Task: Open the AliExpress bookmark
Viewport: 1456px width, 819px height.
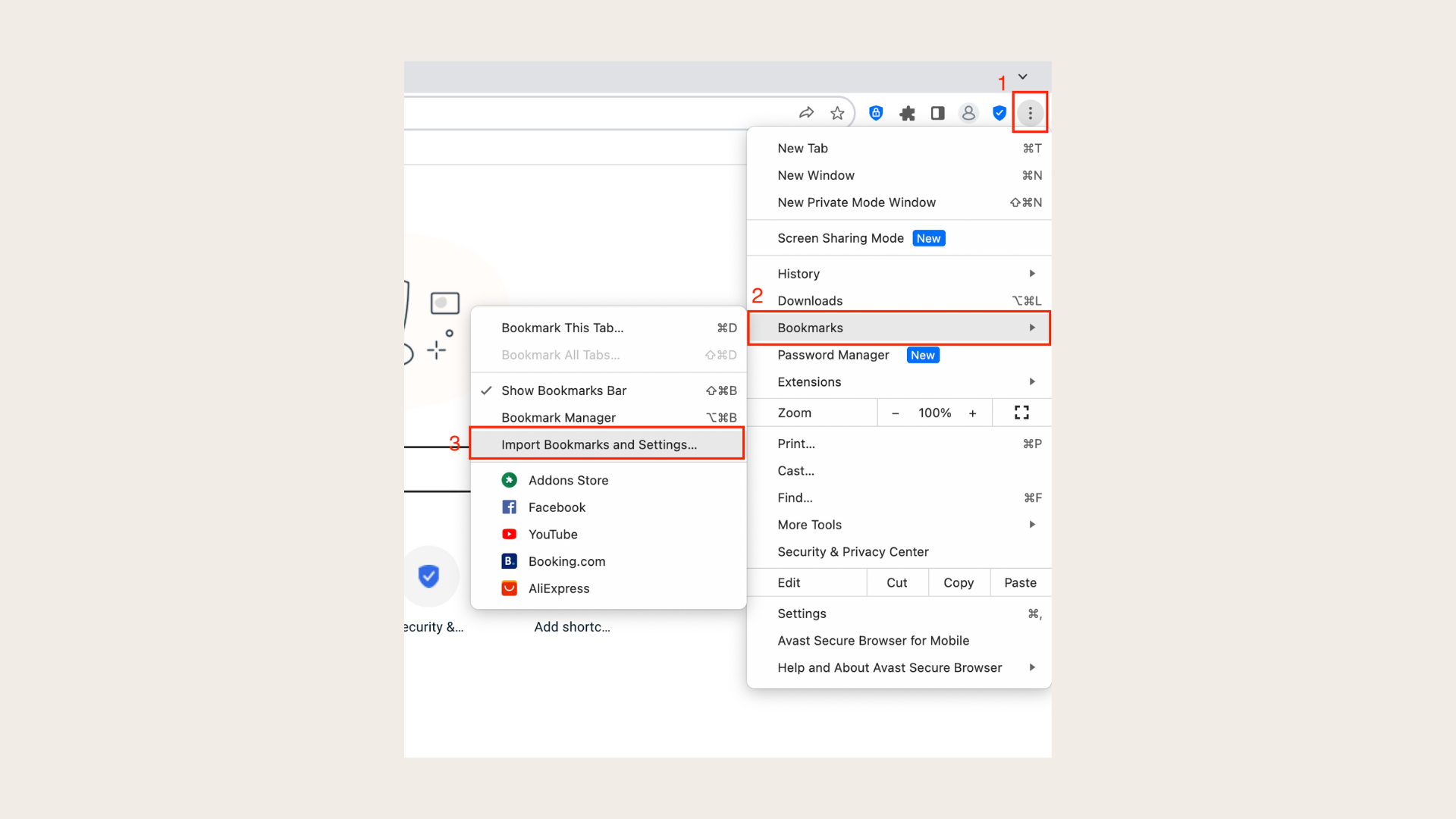Action: [608, 588]
